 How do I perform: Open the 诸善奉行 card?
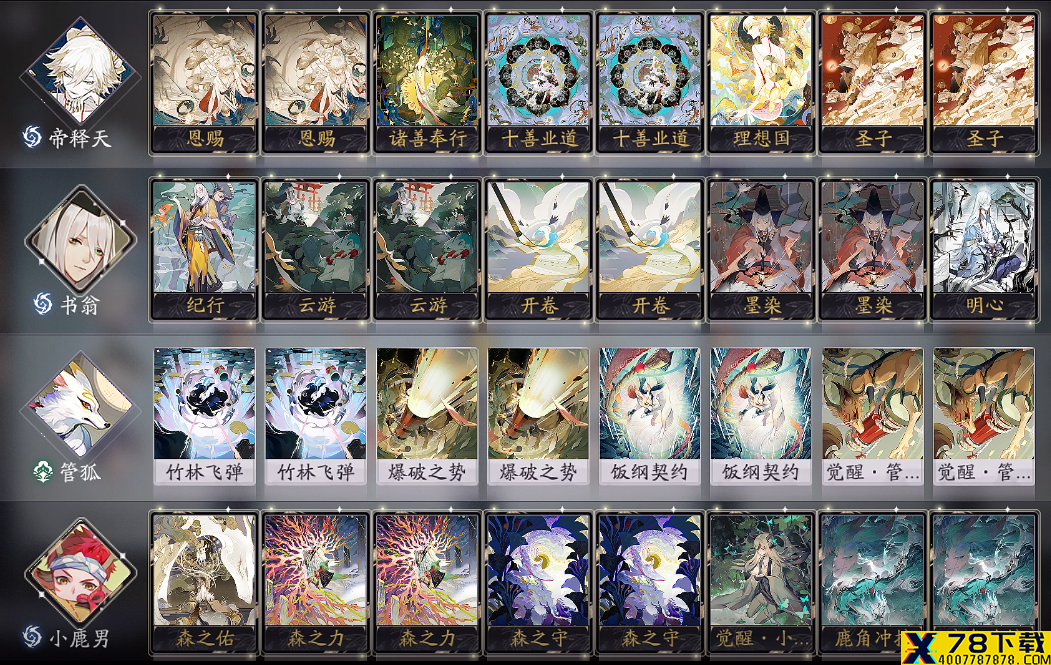[427, 83]
